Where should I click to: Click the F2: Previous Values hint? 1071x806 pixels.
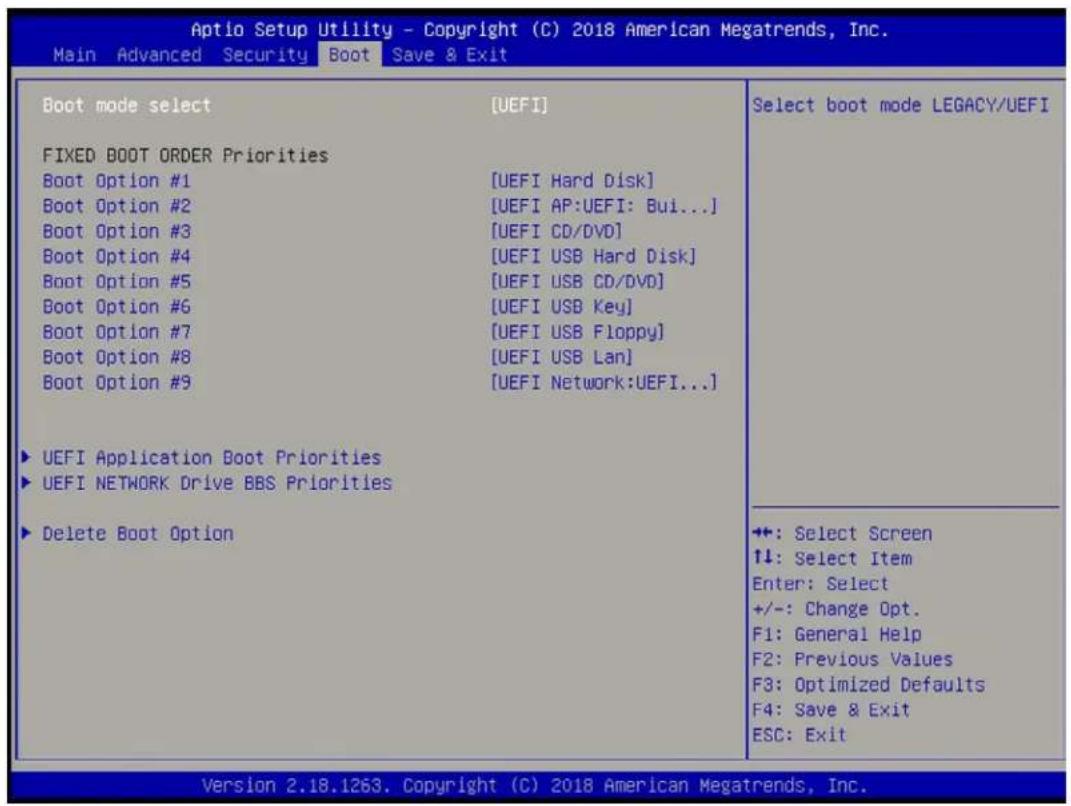click(852, 660)
